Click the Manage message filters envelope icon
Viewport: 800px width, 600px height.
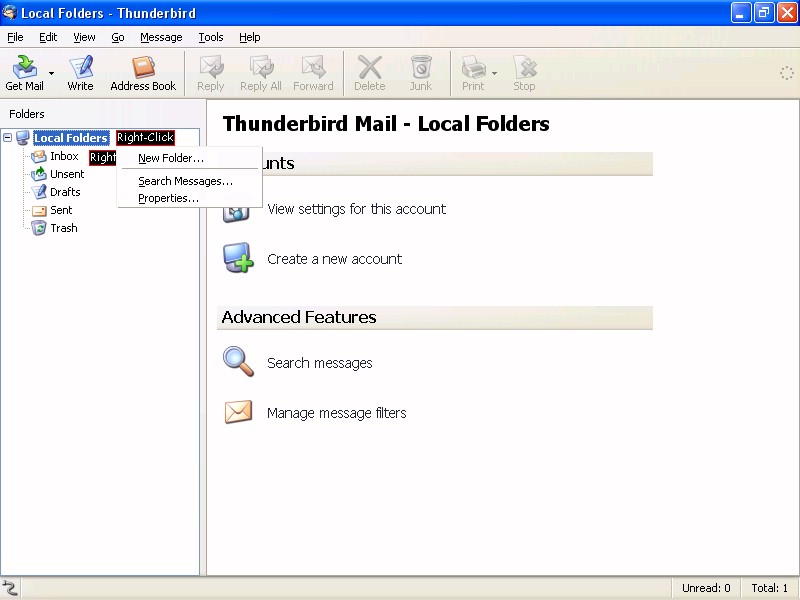click(238, 412)
